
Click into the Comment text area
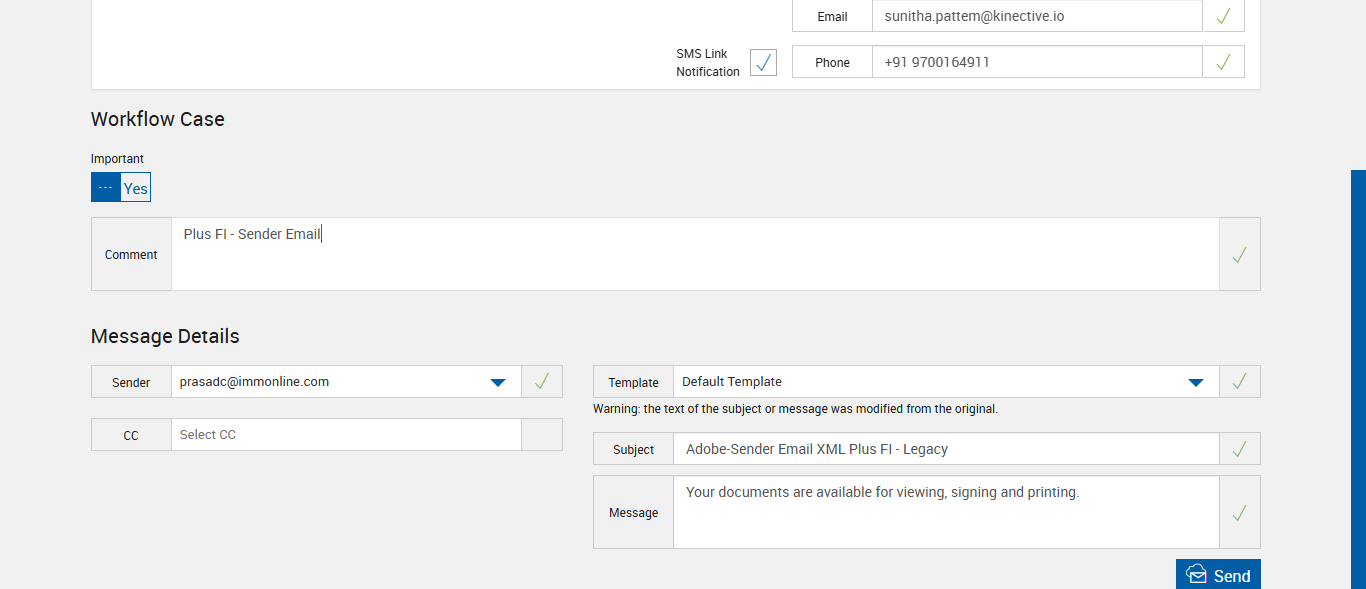coord(695,255)
